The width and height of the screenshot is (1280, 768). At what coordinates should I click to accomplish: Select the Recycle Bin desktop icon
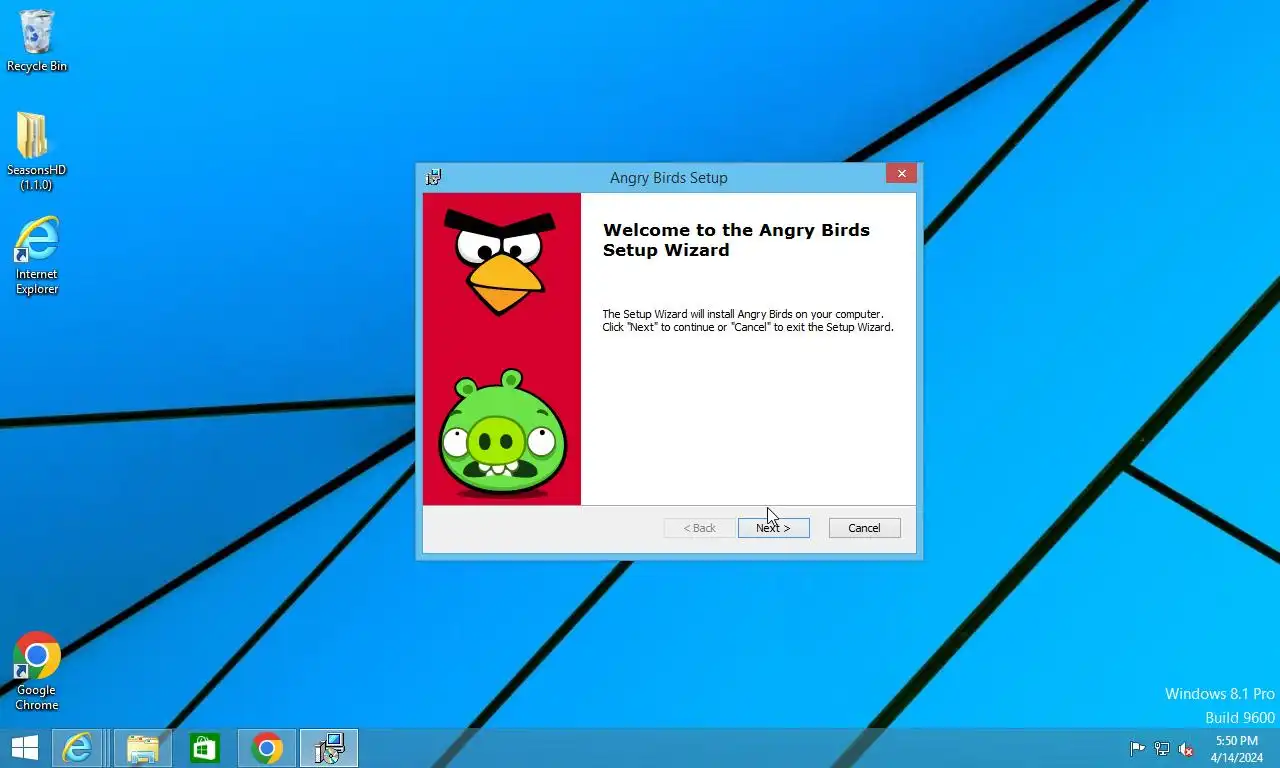point(37,42)
